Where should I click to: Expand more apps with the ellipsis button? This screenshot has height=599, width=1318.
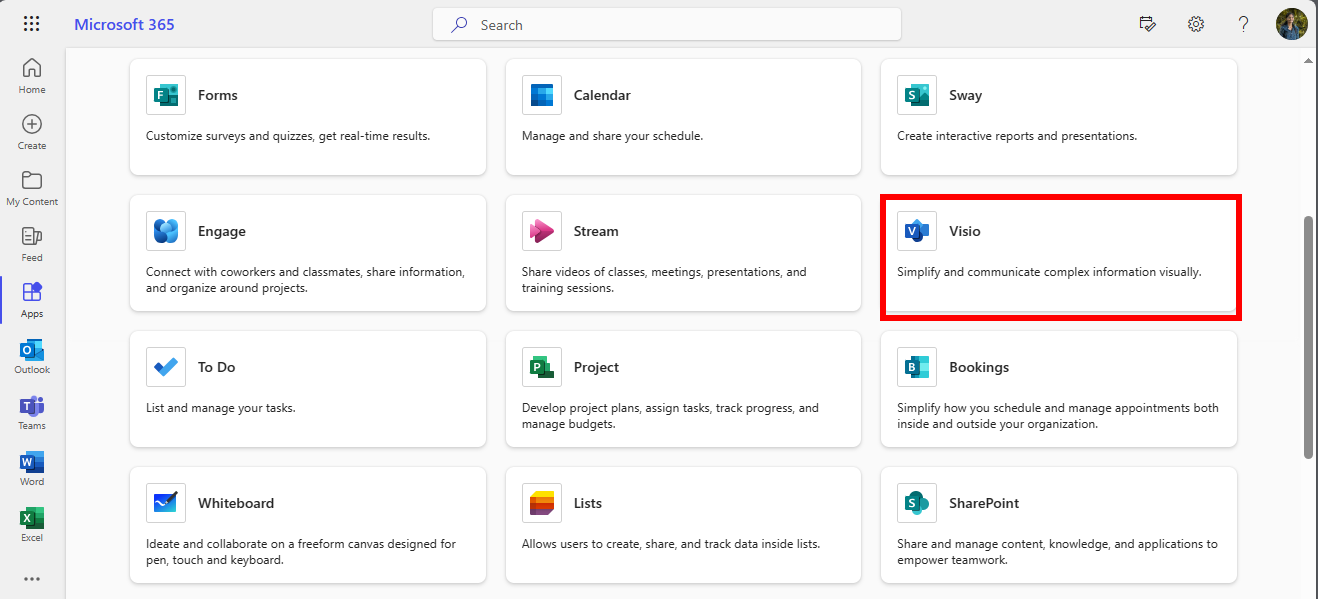coord(32,578)
